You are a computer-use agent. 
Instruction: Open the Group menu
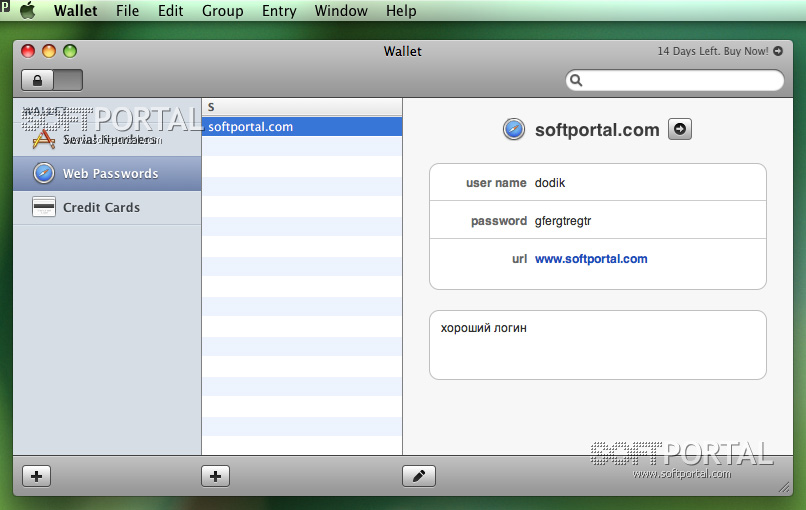coord(223,11)
